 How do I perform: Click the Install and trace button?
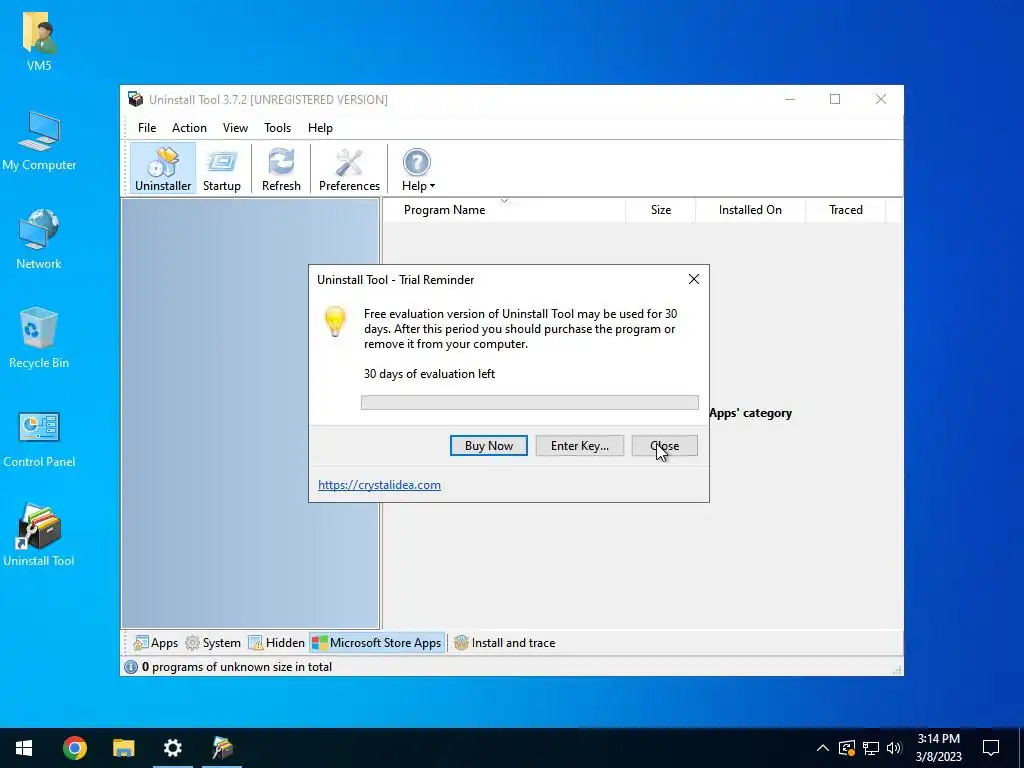coord(504,643)
